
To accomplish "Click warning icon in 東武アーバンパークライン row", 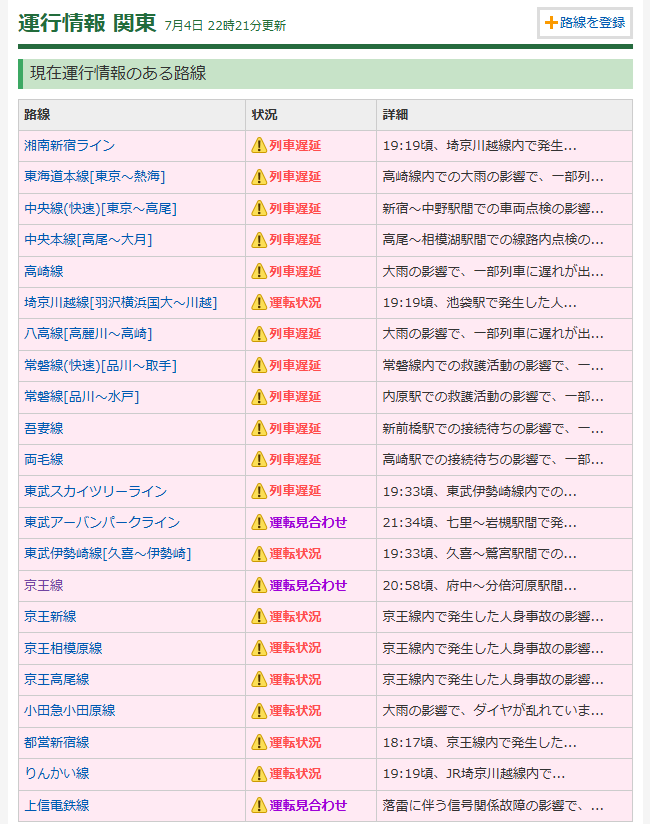I will (x=259, y=522).
